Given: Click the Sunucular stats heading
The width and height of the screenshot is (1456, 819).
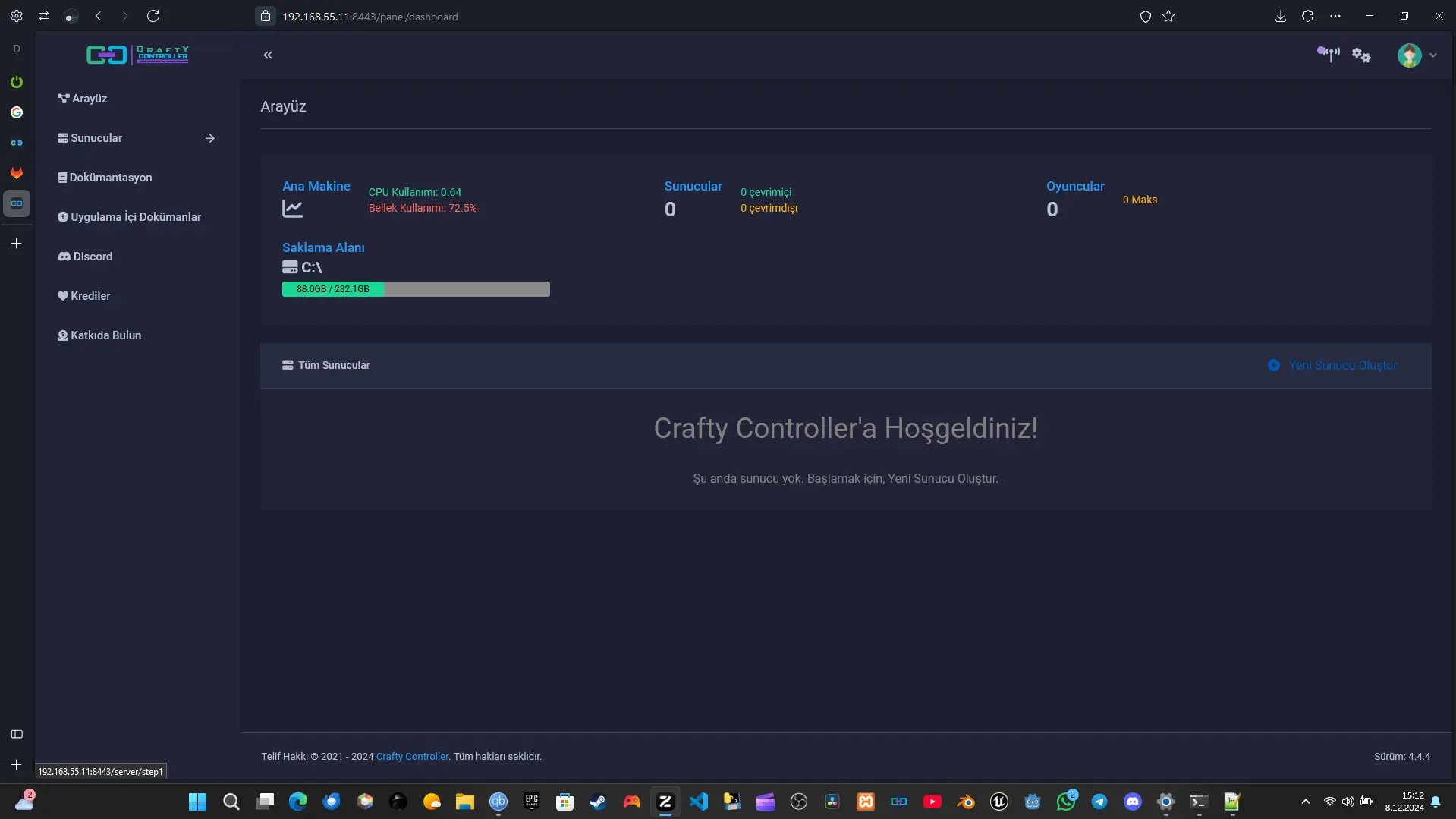Looking at the screenshot, I should click(693, 186).
